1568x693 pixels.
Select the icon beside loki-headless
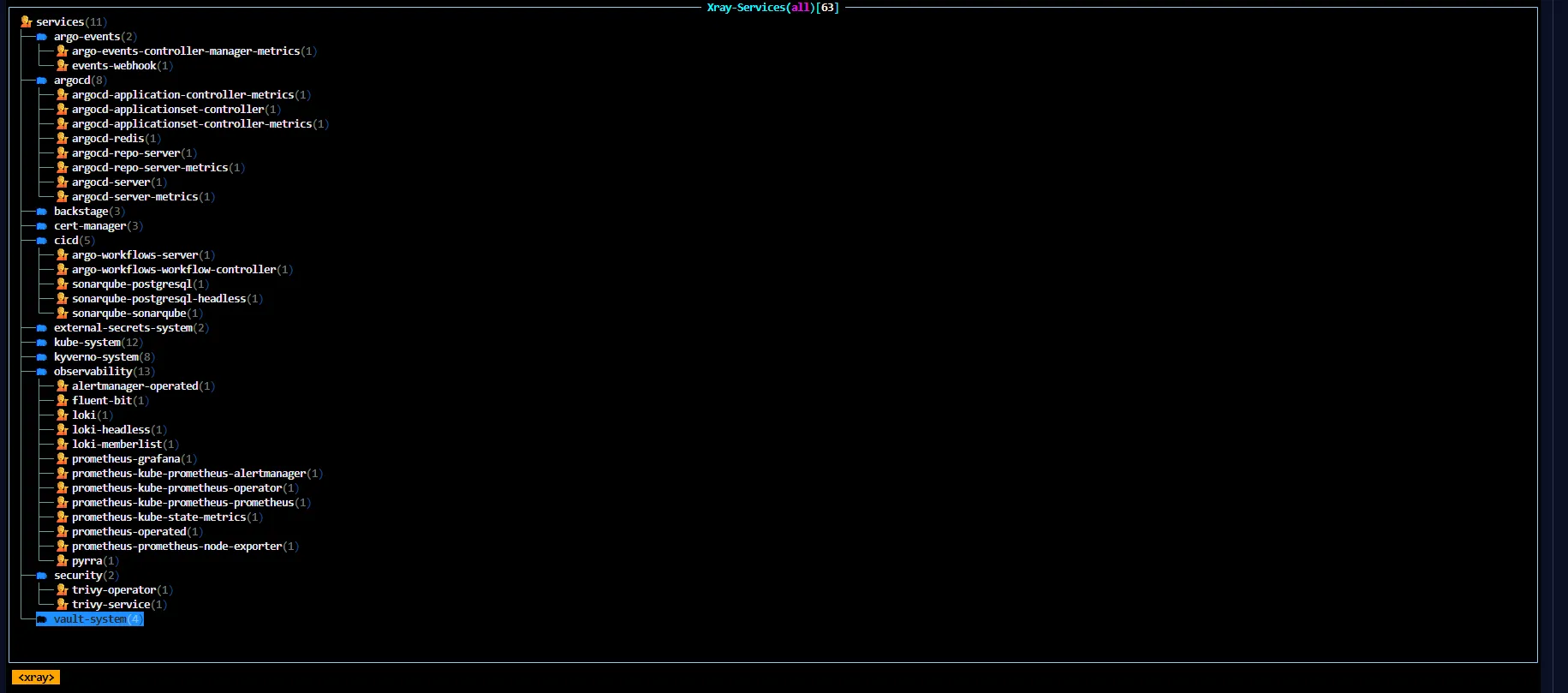[63, 430]
